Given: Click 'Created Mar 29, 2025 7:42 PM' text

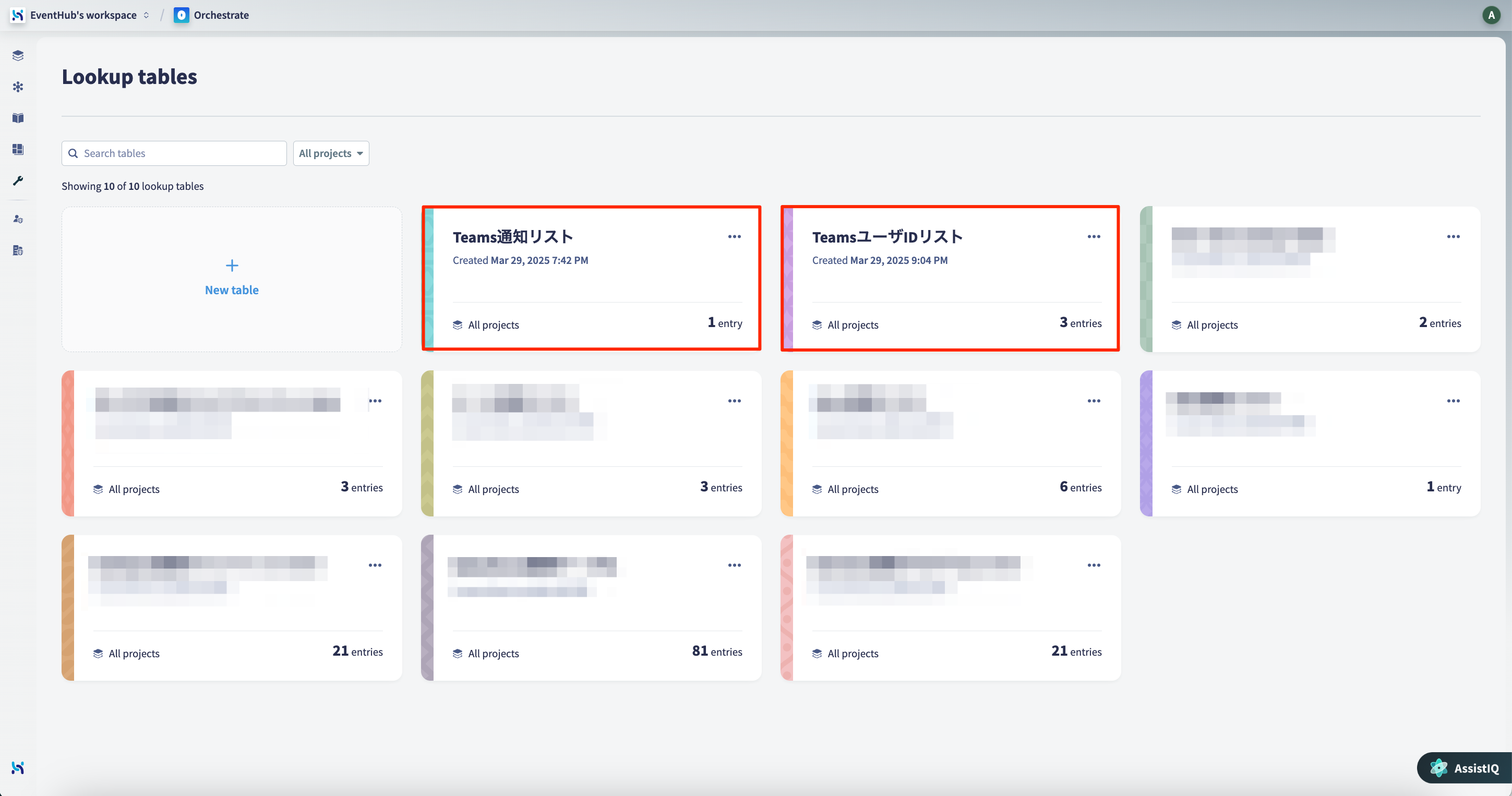Looking at the screenshot, I should click(x=520, y=260).
